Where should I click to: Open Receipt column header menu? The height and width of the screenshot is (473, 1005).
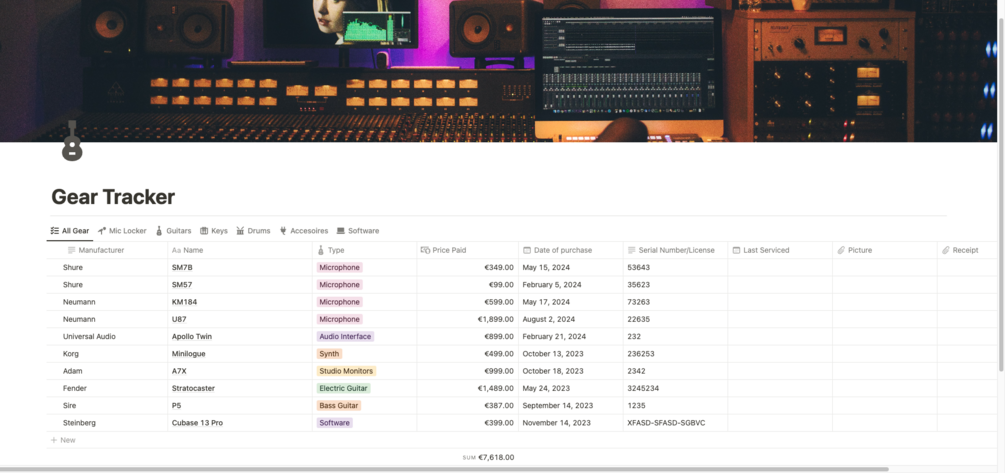coord(967,250)
